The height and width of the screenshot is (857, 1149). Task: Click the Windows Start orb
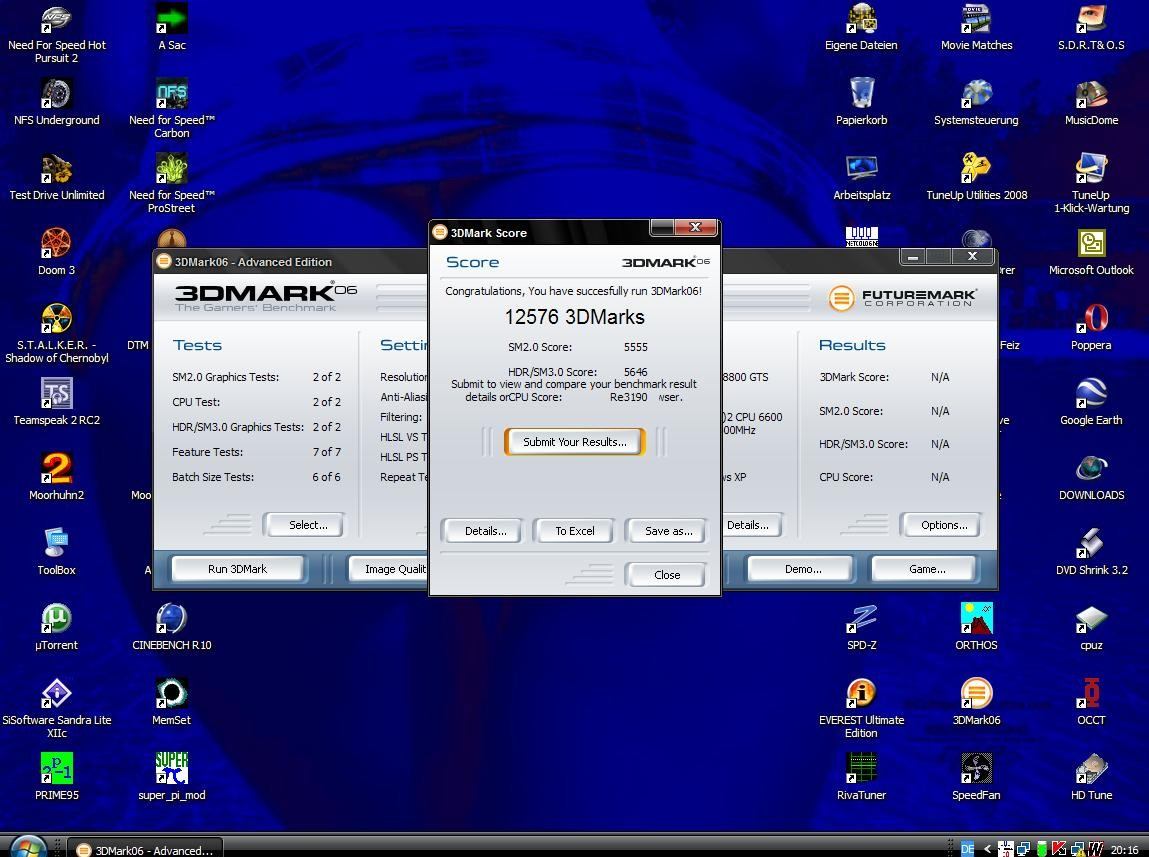pyautogui.click(x=28, y=847)
